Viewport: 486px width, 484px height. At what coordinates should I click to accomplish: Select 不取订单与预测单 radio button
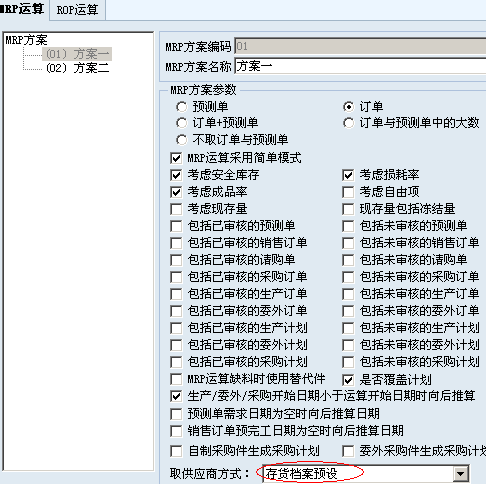click(182, 140)
